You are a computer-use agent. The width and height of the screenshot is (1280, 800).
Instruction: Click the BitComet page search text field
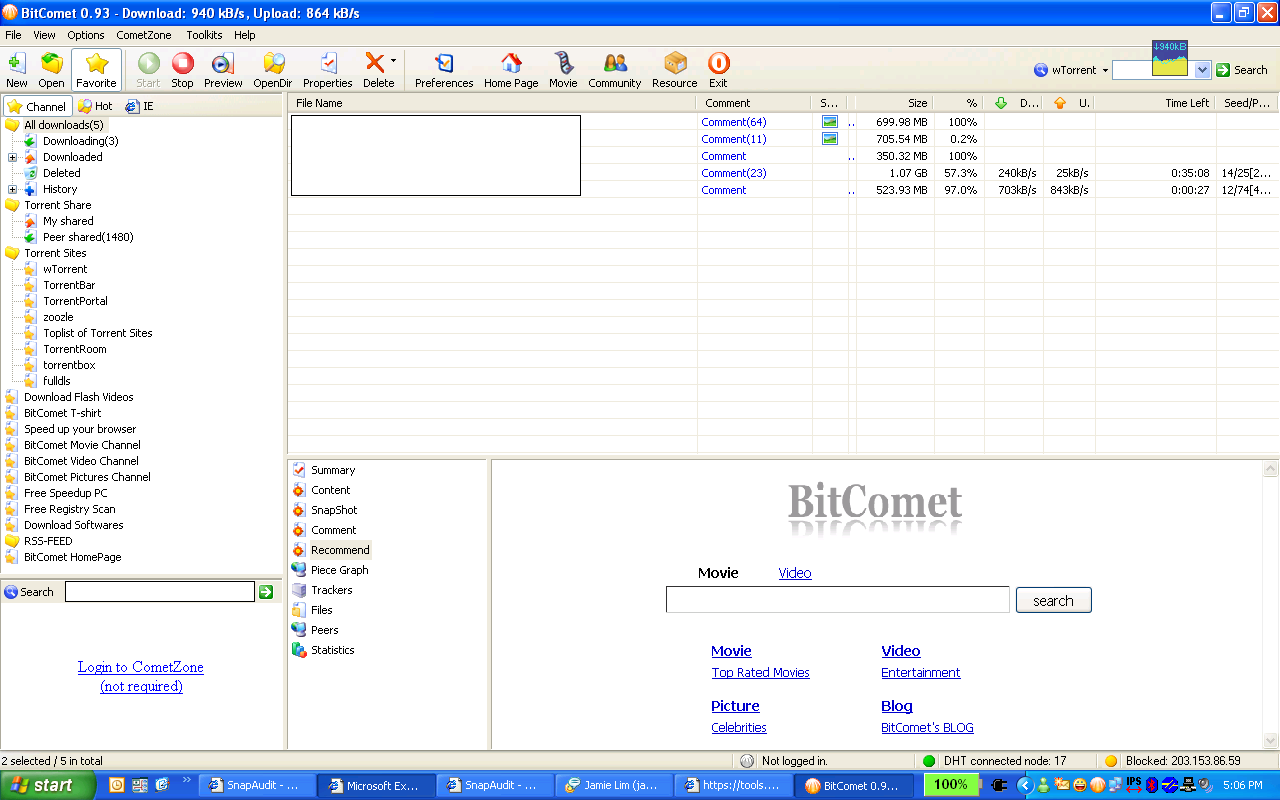coord(838,600)
